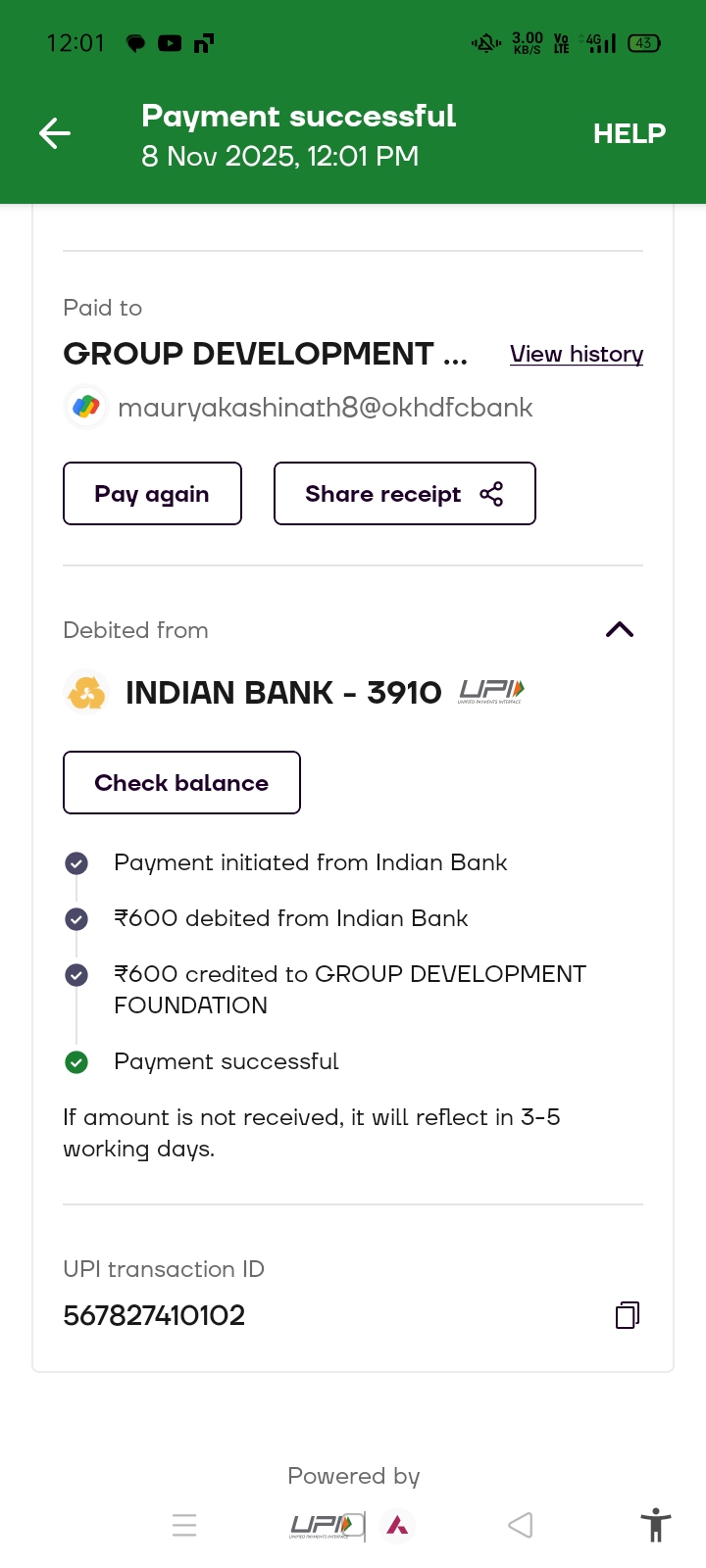Copy the UPI transaction ID
The image size is (706, 1568).
[x=628, y=1315]
